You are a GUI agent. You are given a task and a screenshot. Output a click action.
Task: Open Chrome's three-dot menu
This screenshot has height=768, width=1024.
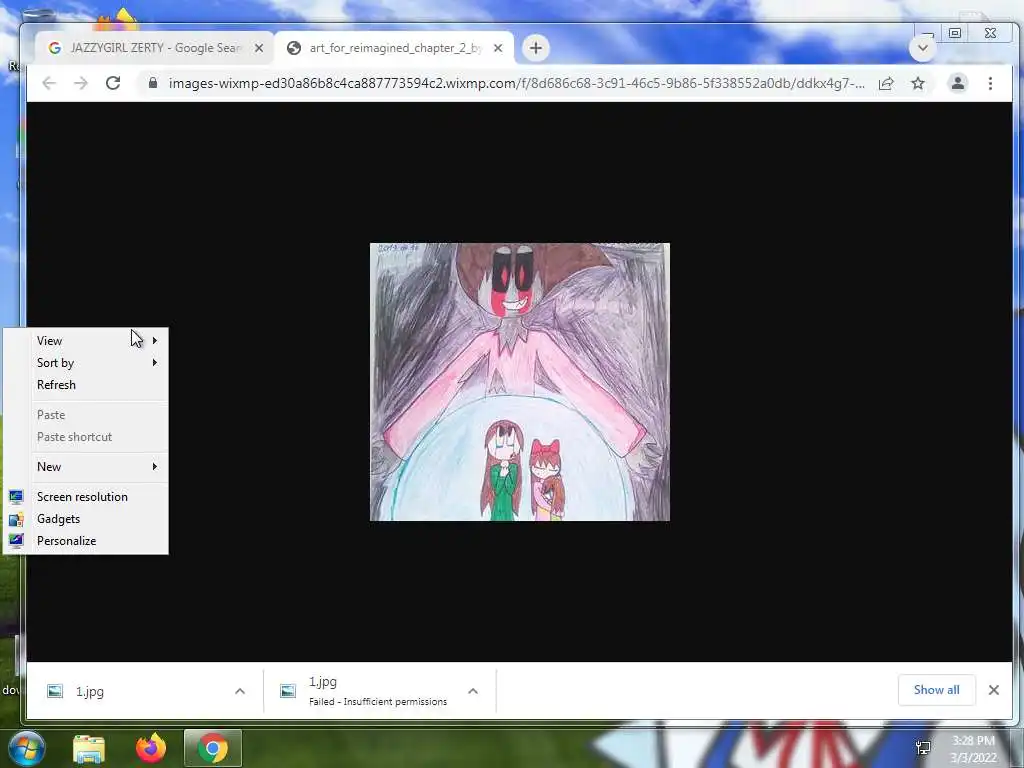click(991, 83)
